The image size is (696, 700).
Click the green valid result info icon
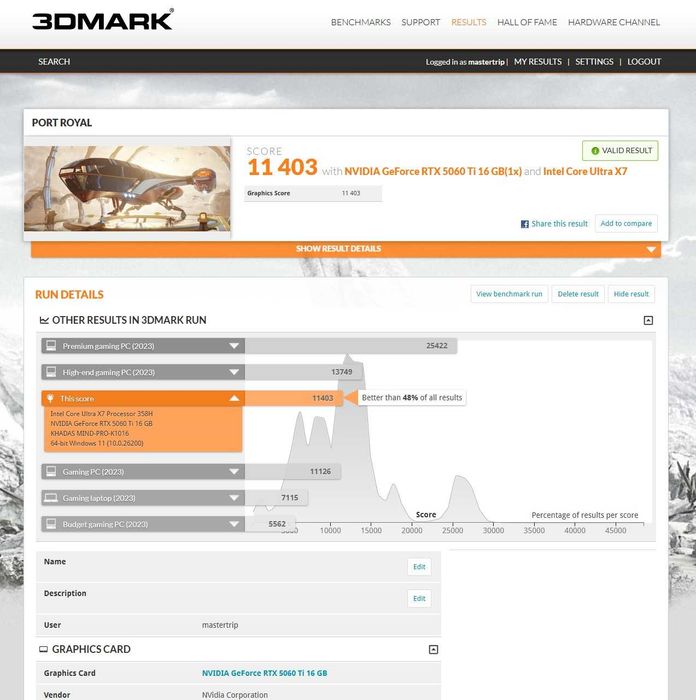click(x=595, y=151)
